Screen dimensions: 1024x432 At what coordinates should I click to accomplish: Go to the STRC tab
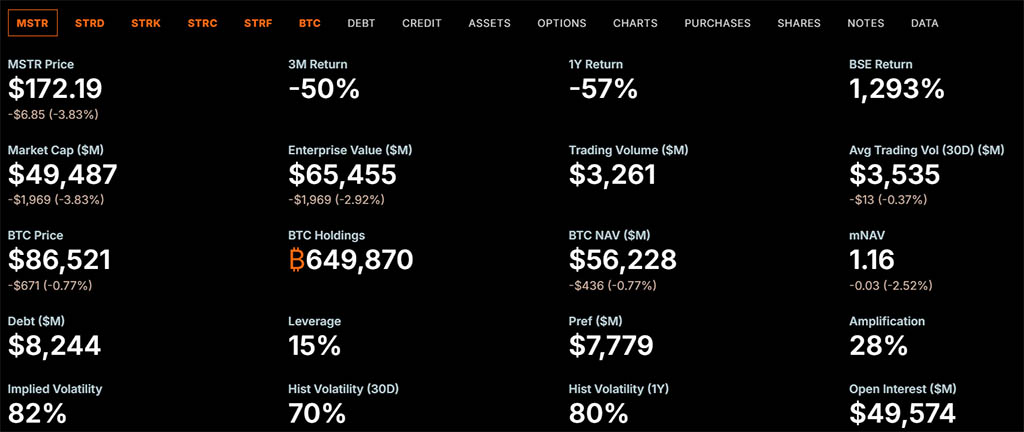click(x=202, y=22)
